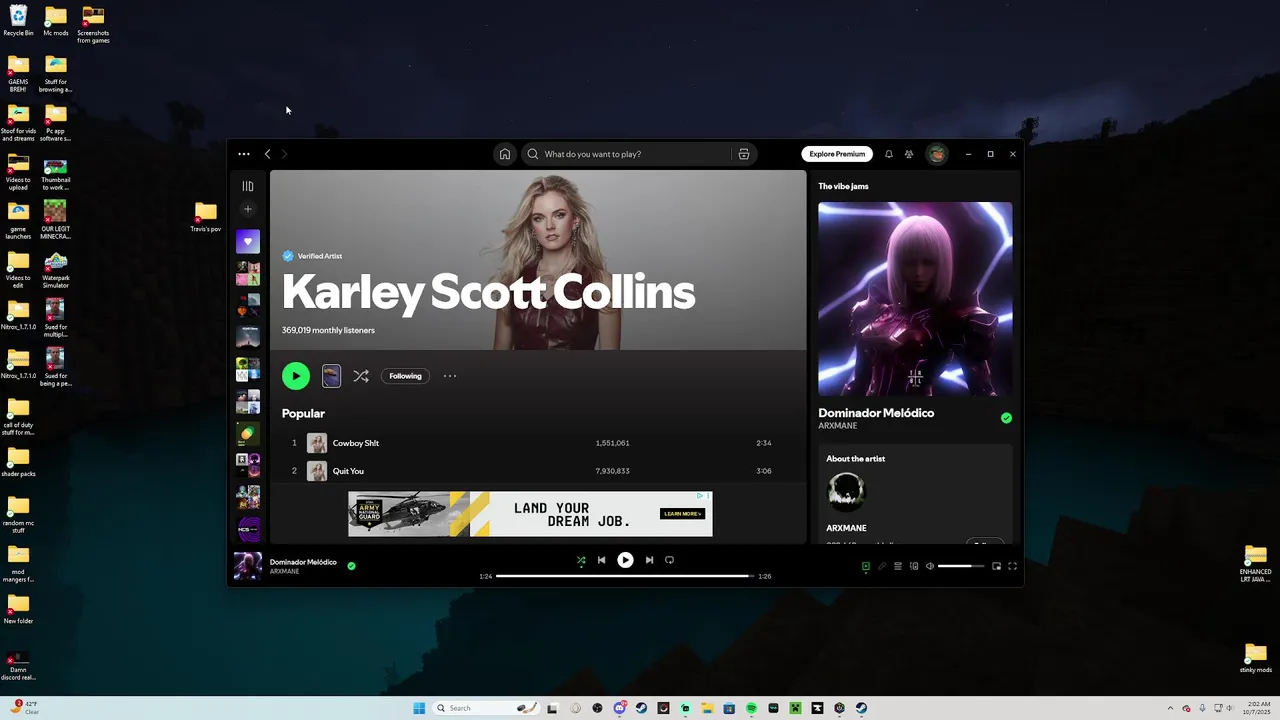Play Karley Scott Collins with the green button
Viewport: 1280px width, 720px height.
click(296, 376)
